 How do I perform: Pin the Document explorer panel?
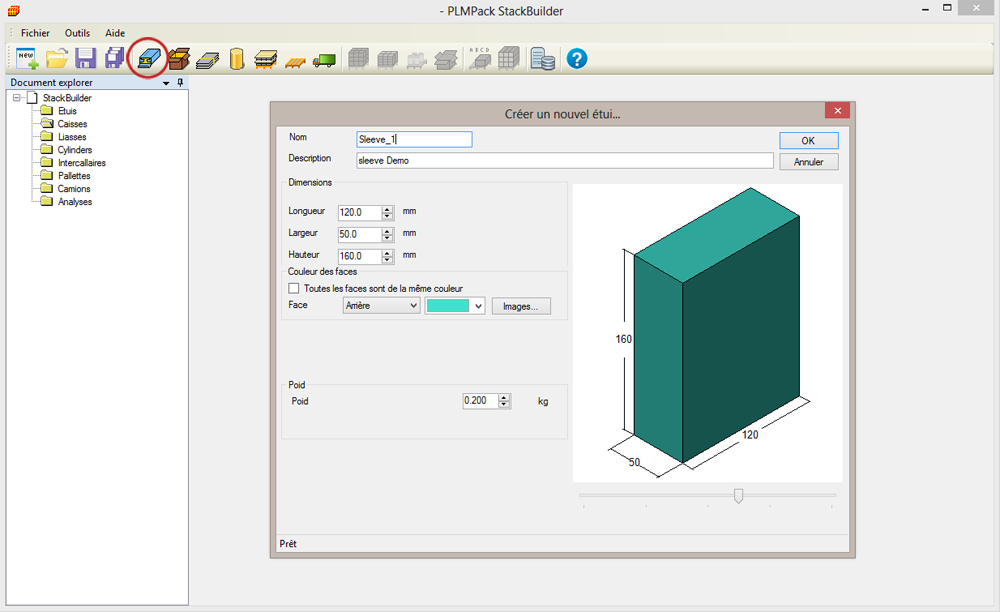coord(180,82)
